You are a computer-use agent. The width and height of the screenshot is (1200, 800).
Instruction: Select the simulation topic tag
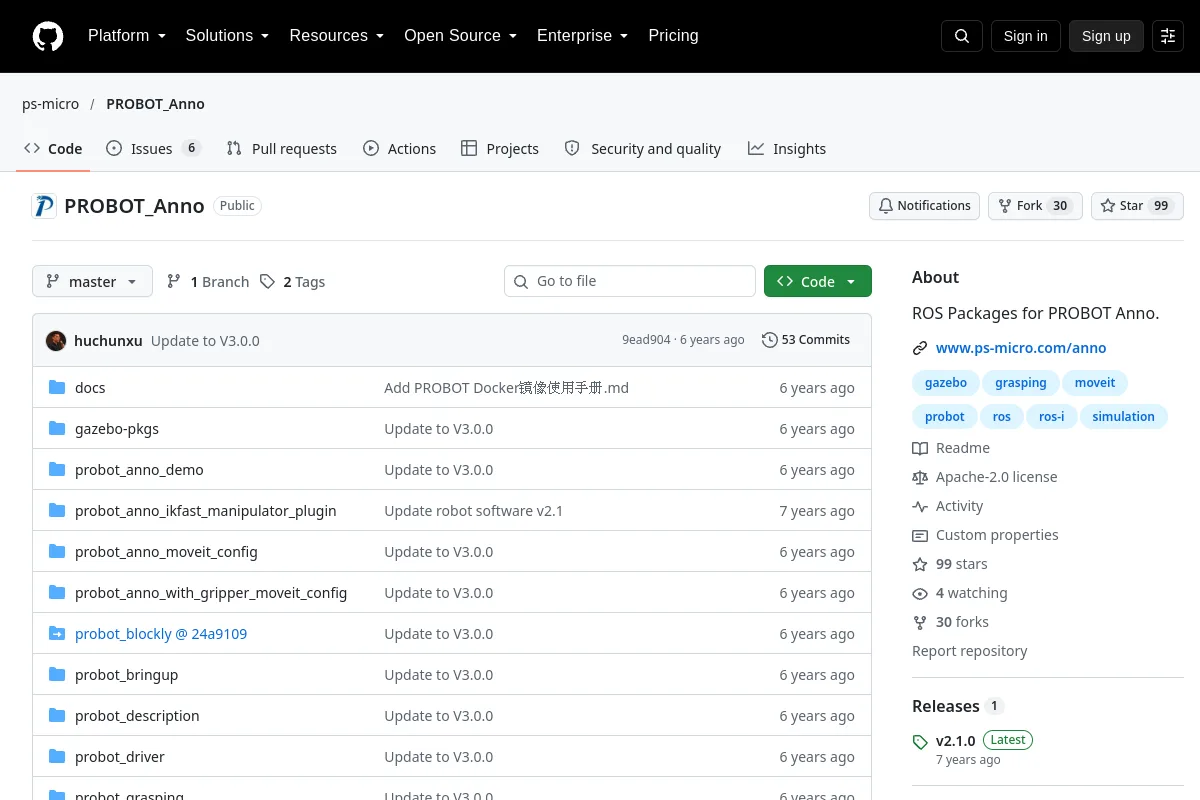coord(1124,416)
